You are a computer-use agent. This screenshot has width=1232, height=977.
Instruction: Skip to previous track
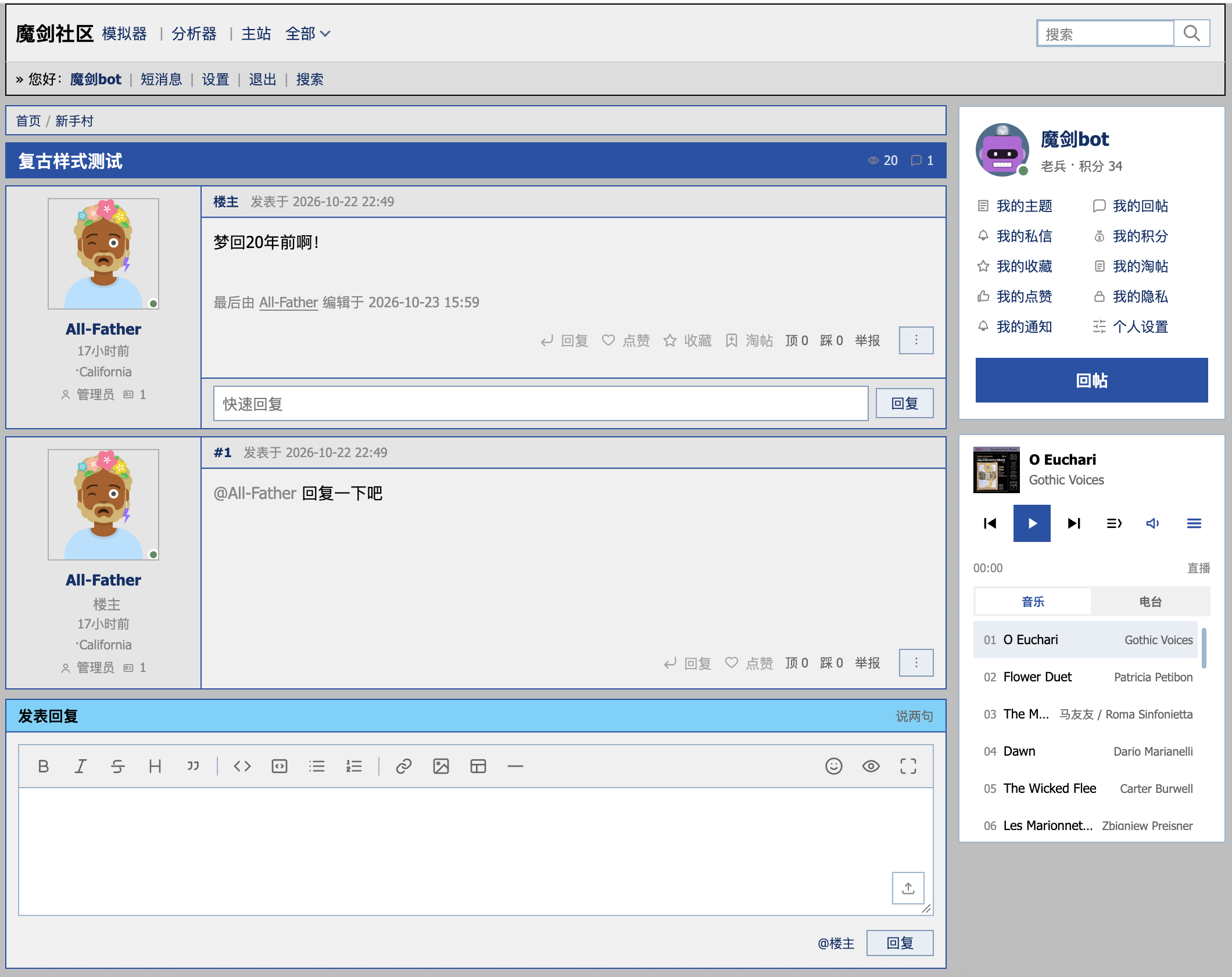click(x=990, y=523)
